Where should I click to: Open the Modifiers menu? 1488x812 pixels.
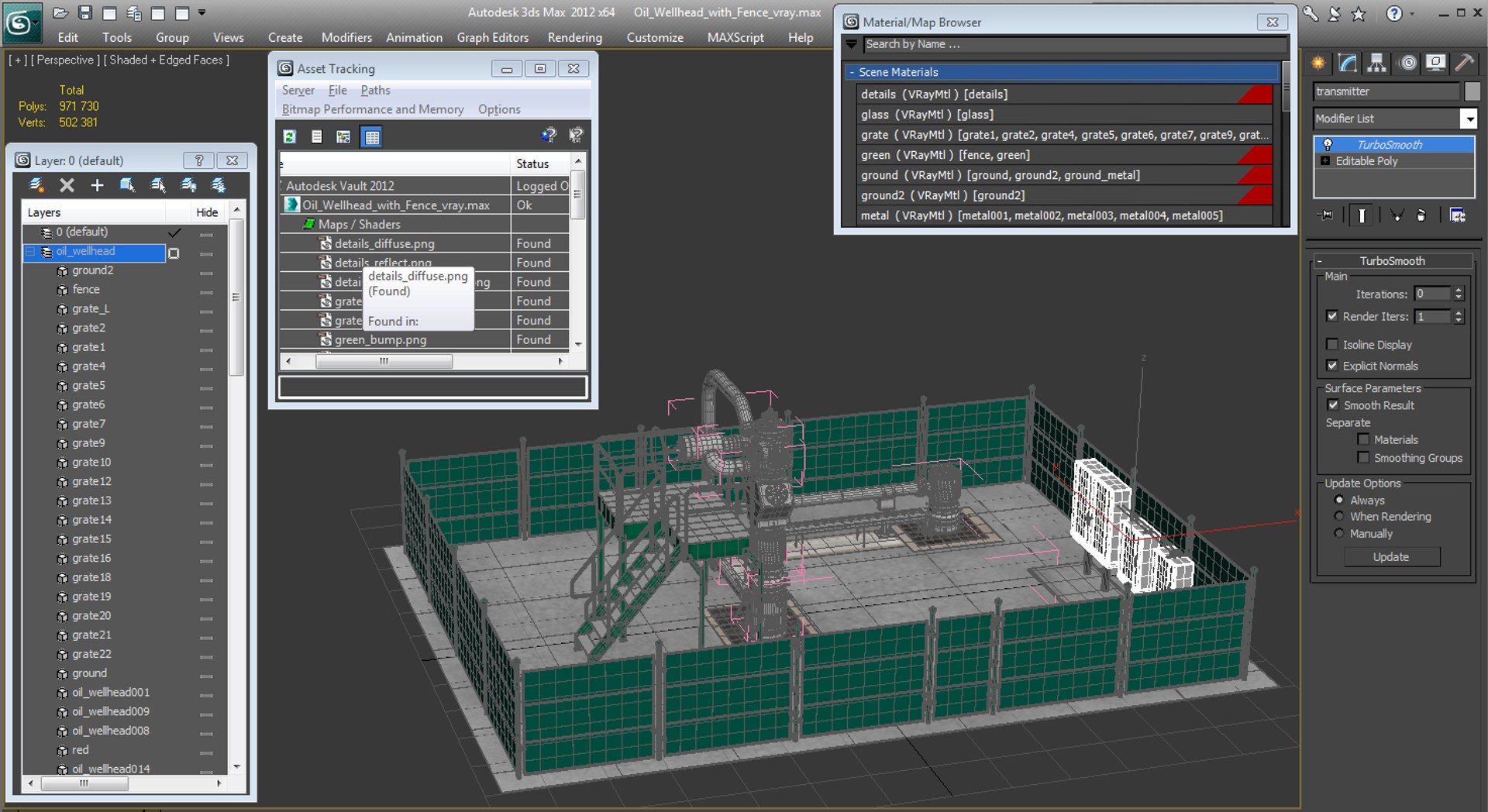point(346,37)
